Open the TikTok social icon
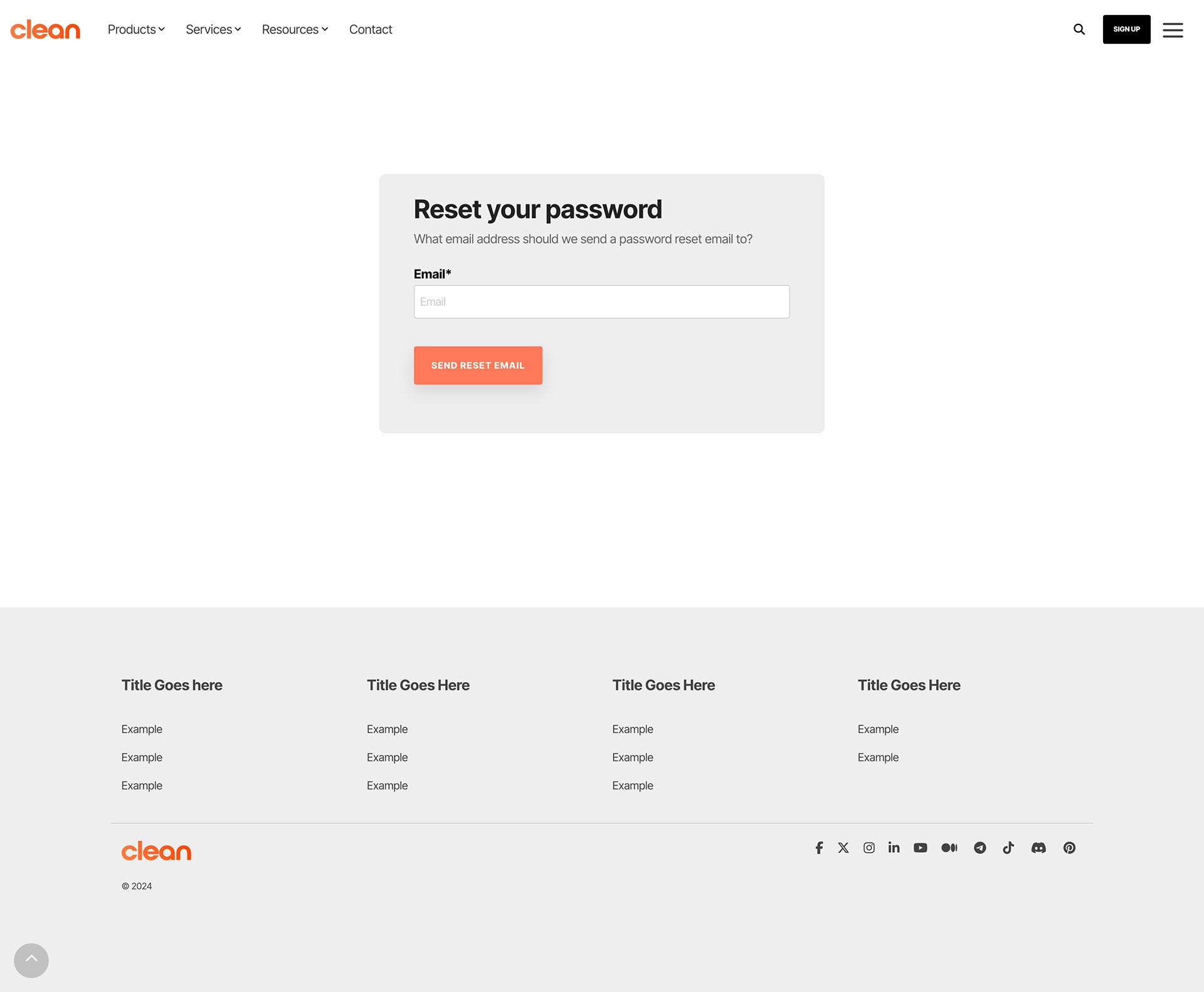 point(1008,848)
